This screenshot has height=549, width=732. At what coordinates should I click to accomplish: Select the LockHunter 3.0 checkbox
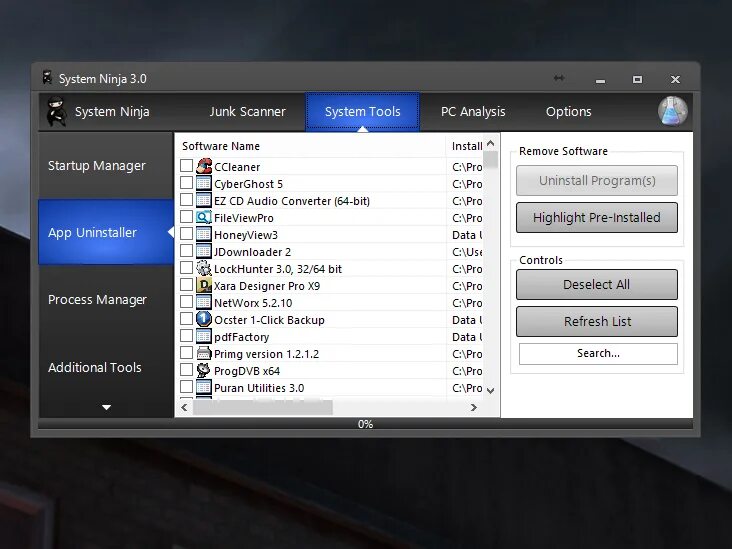(187, 267)
